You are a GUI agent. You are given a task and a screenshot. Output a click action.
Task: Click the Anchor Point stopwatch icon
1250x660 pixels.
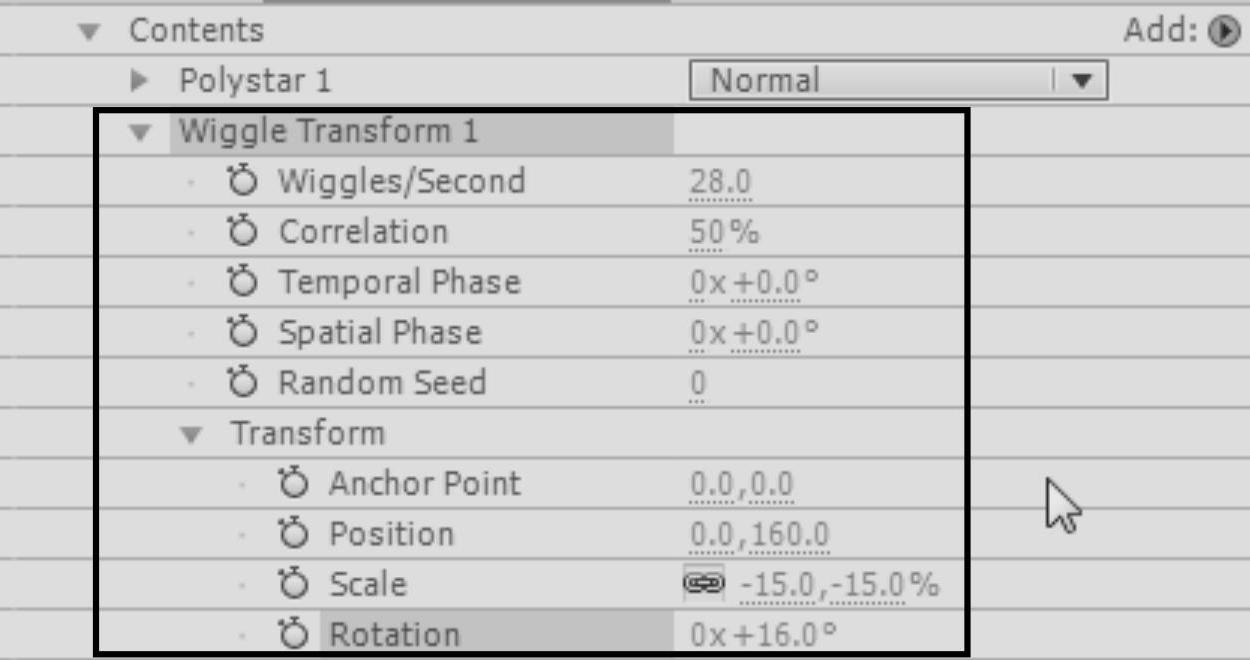pos(293,484)
